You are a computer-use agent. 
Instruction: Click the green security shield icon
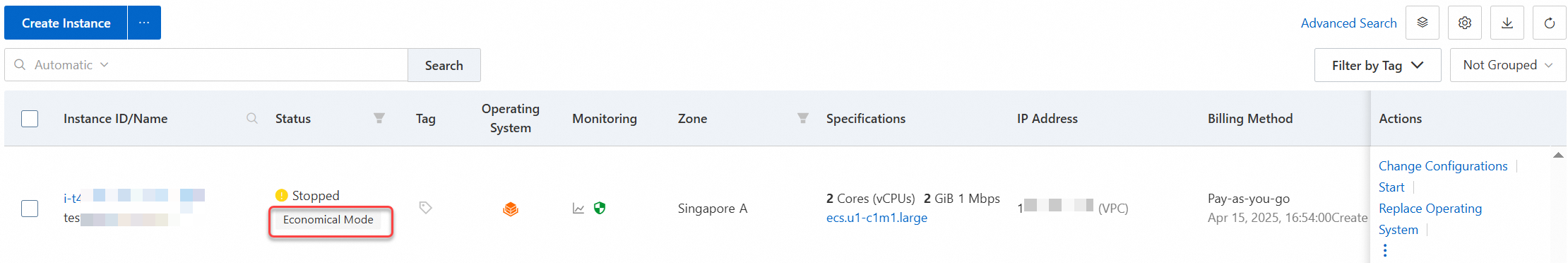point(600,208)
